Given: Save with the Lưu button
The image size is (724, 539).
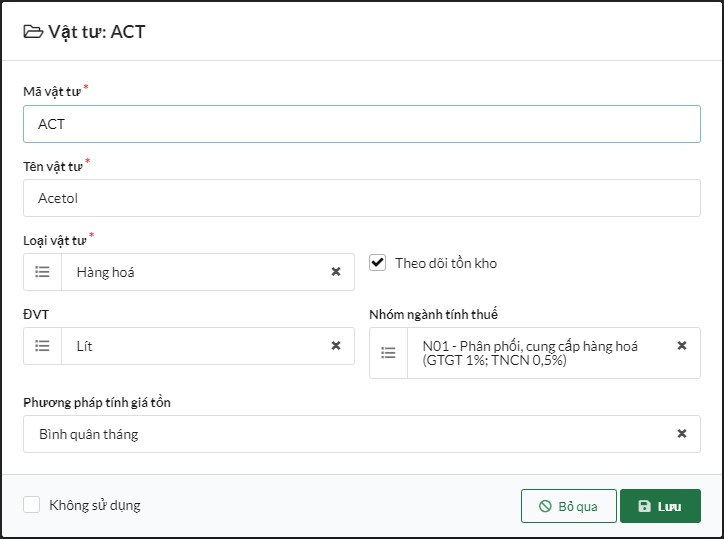Looking at the screenshot, I should click(660, 506).
